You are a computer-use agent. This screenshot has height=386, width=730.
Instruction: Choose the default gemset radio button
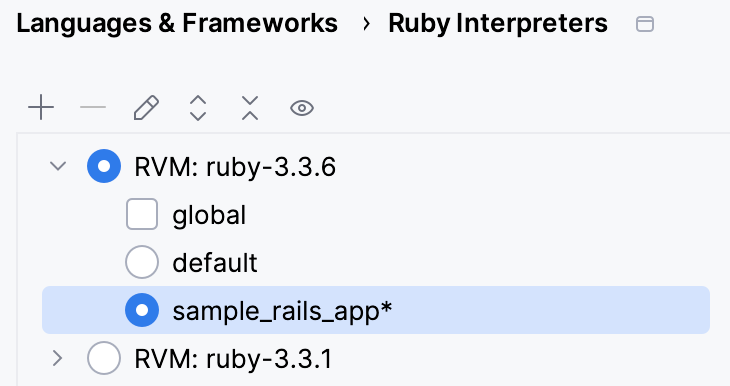[x=142, y=262]
